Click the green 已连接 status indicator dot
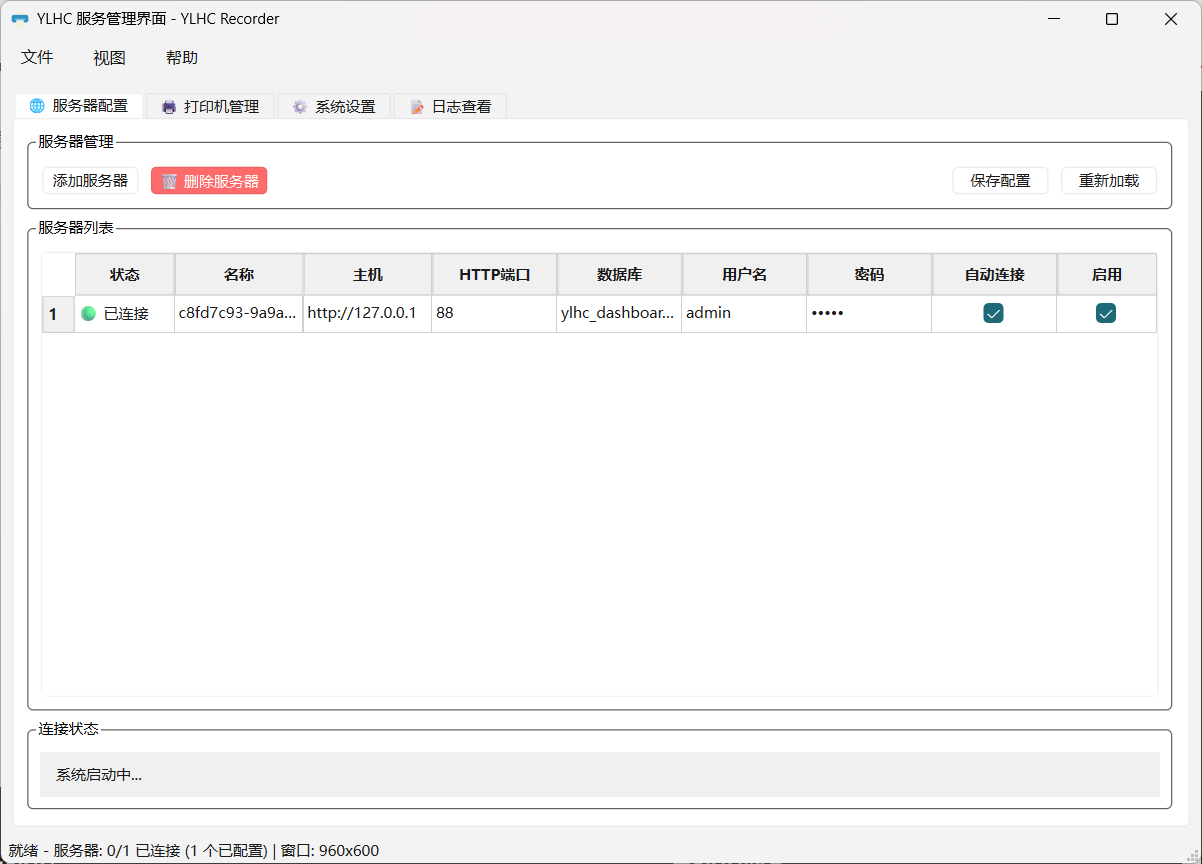Image resolution: width=1202 pixels, height=864 pixels. click(x=89, y=314)
